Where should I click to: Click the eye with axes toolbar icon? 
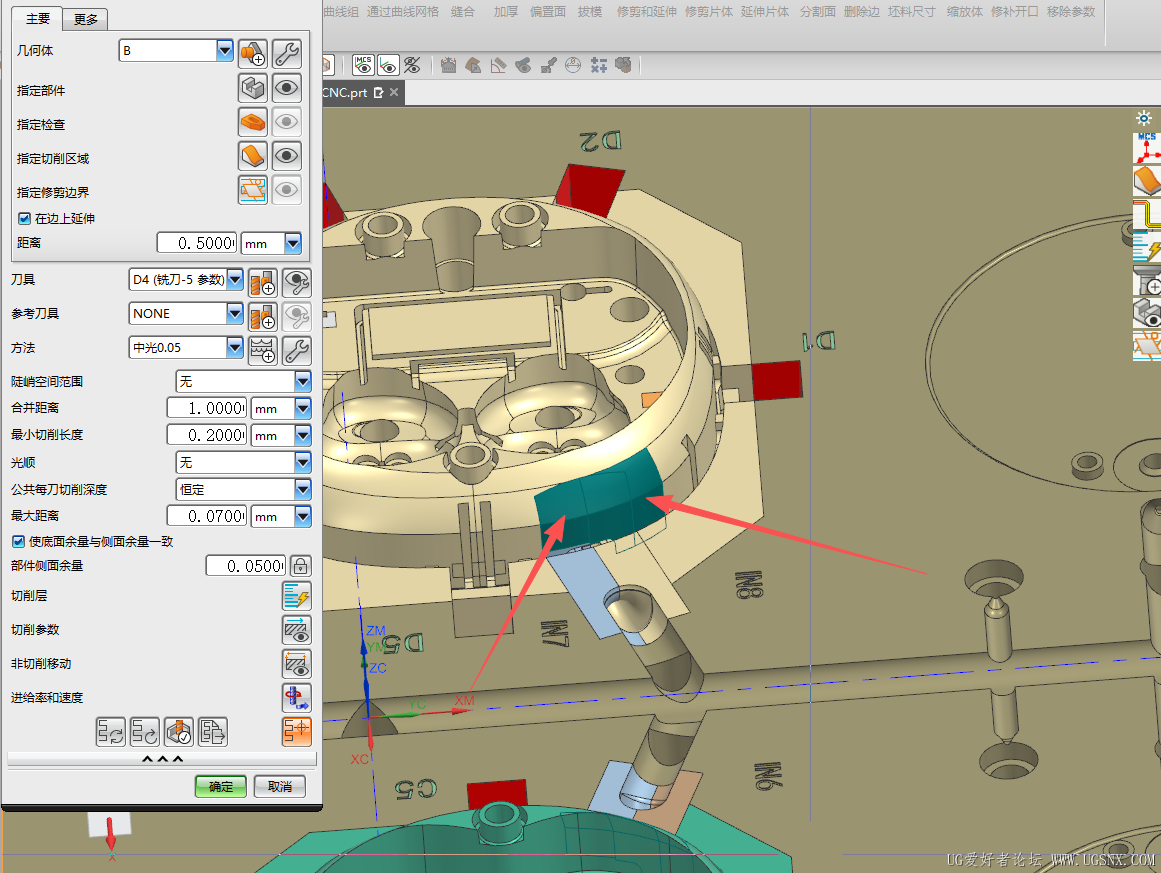[x=388, y=65]
